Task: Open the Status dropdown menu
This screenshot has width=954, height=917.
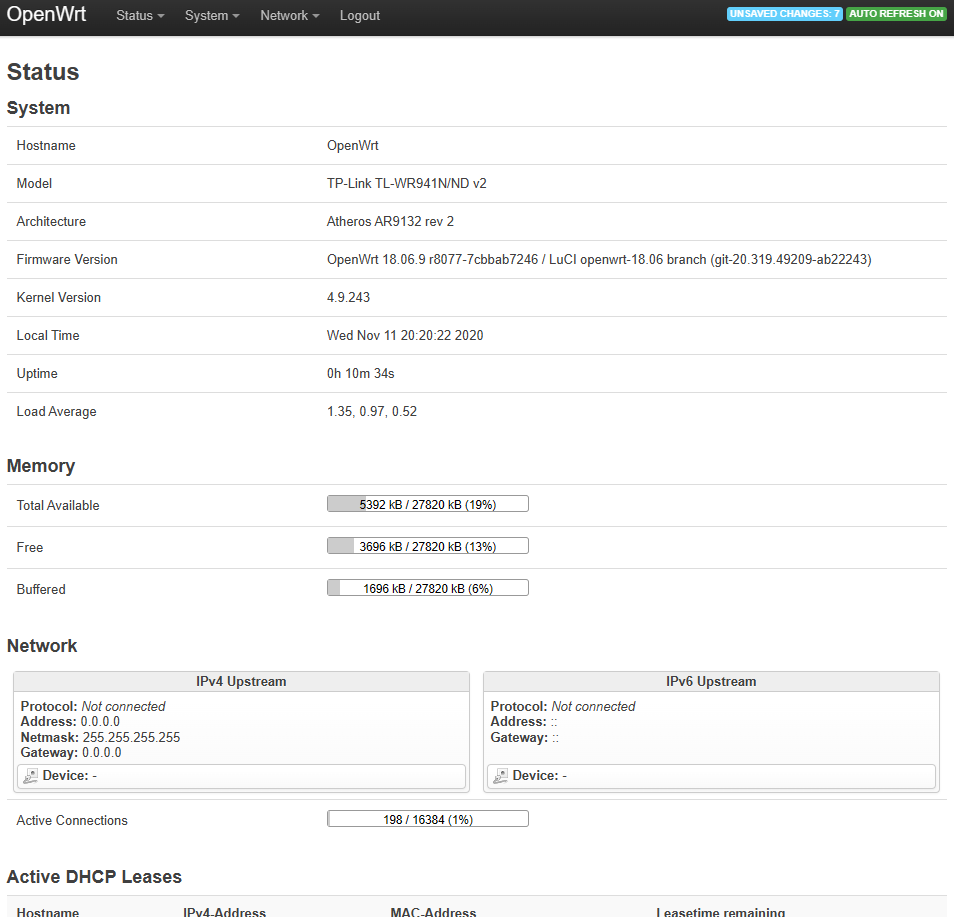Action: [x=139, y=15]
